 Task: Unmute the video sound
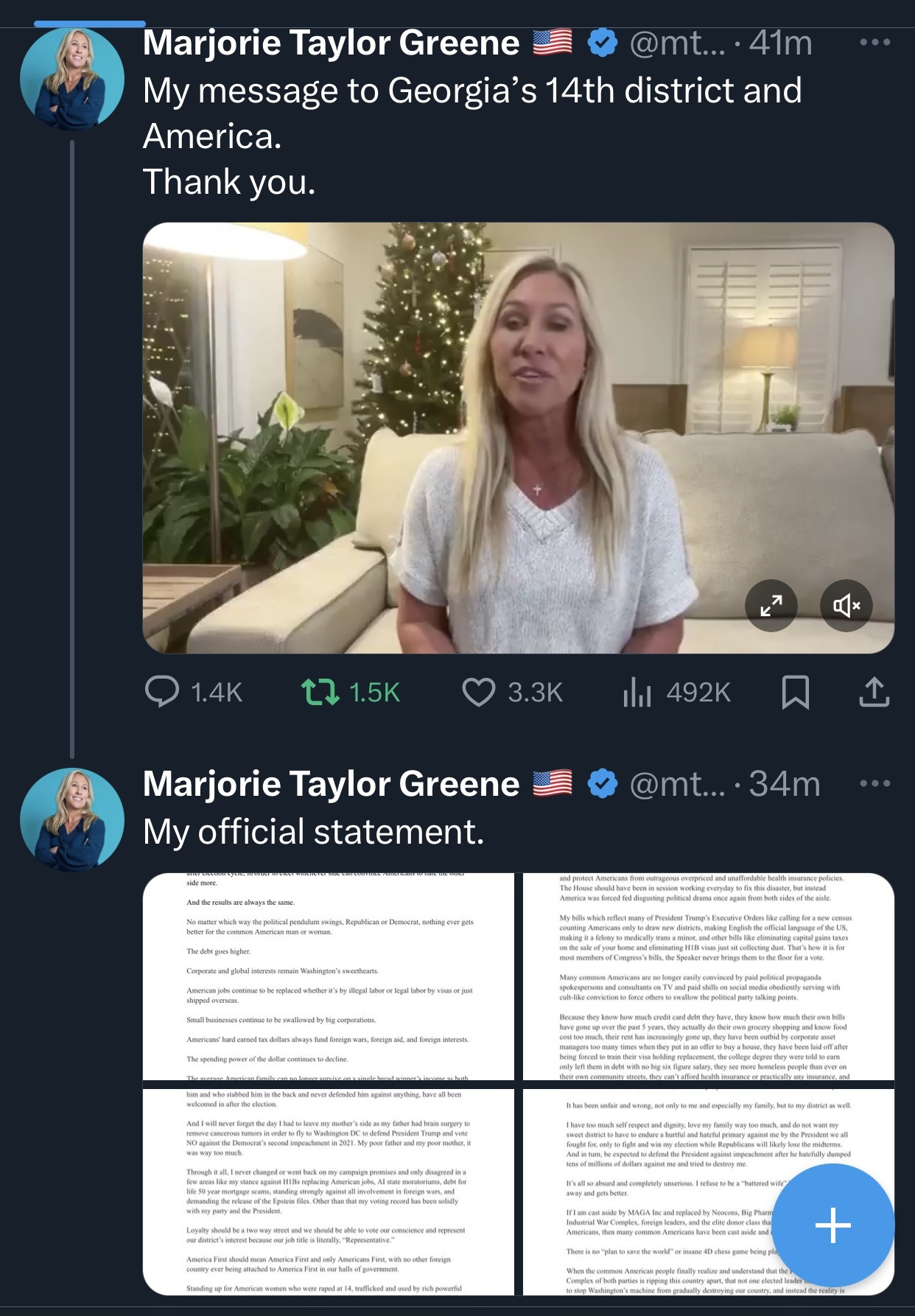coord(846,606)
